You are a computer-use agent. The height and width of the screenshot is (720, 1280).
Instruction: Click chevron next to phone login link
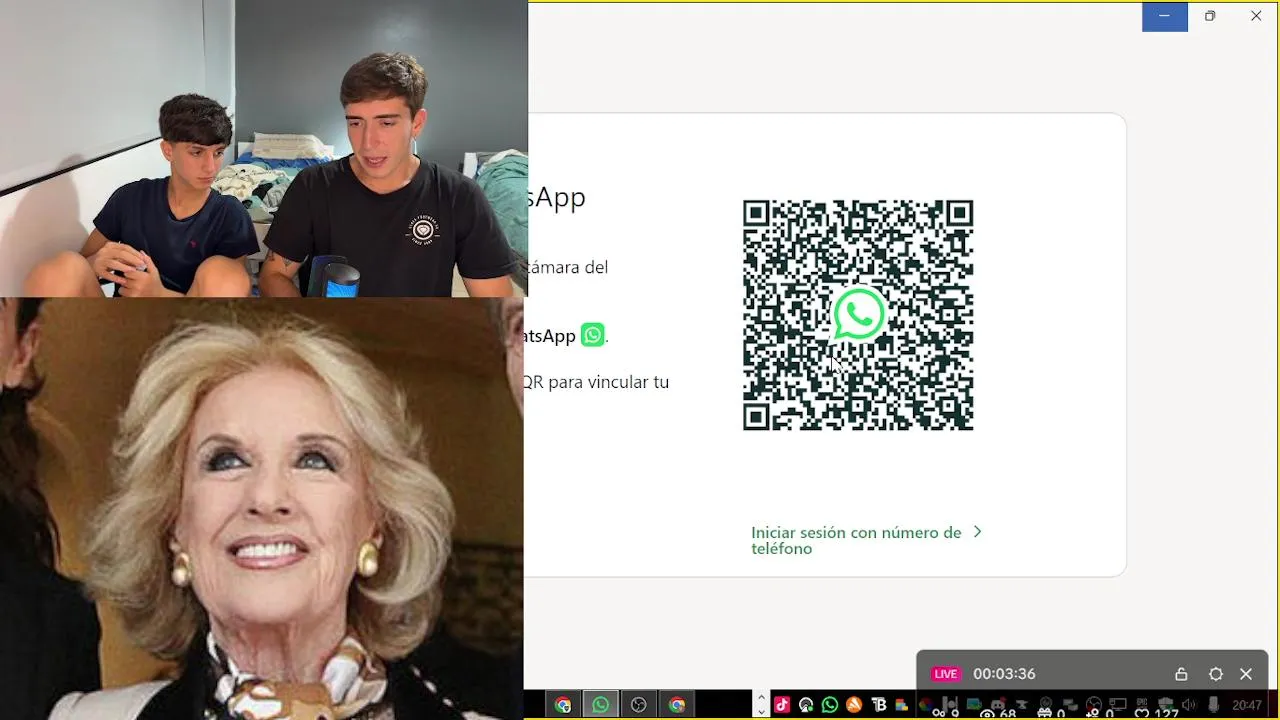pos(977,532)
